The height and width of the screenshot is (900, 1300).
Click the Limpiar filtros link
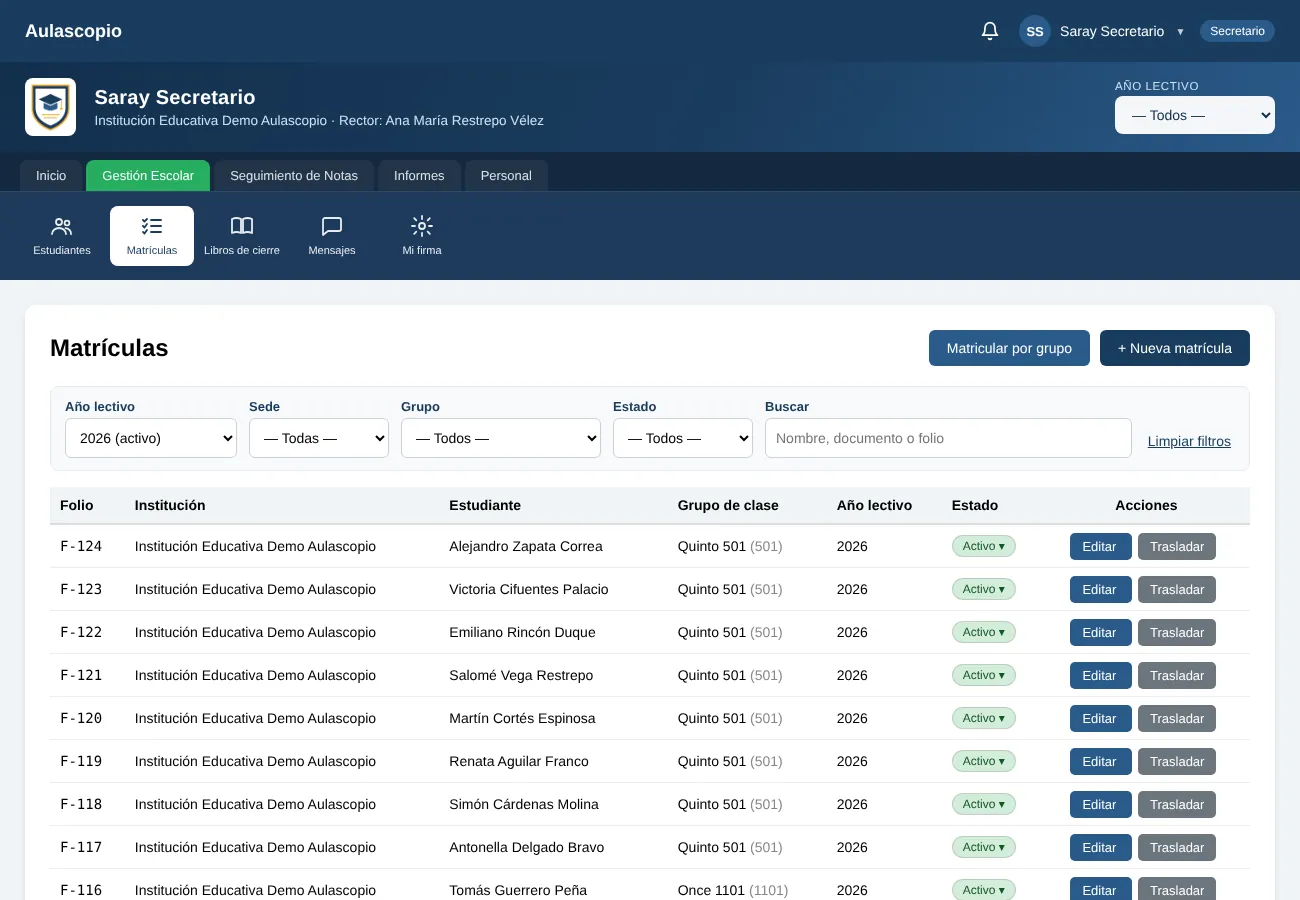point(1189,441)
